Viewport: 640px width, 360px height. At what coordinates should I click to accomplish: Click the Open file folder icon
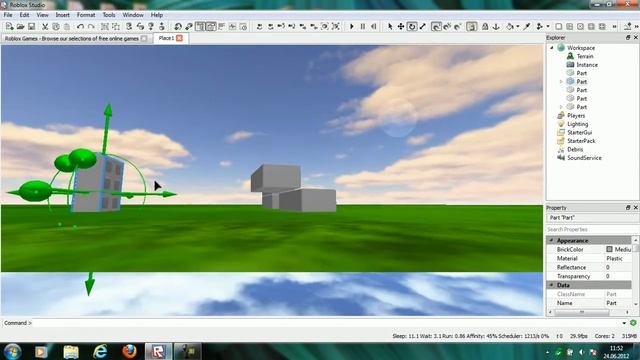point(20,27)
